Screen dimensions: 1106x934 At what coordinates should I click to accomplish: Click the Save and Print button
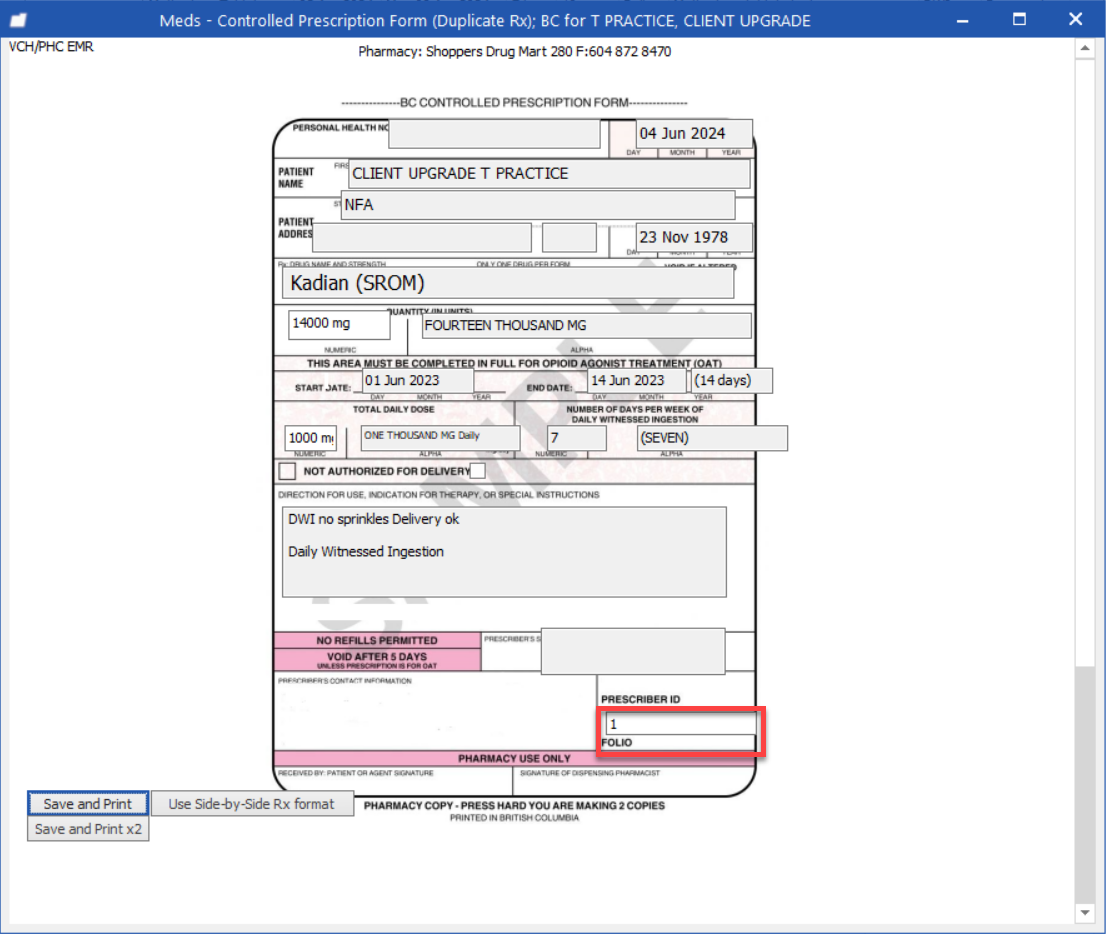[87, 803]
